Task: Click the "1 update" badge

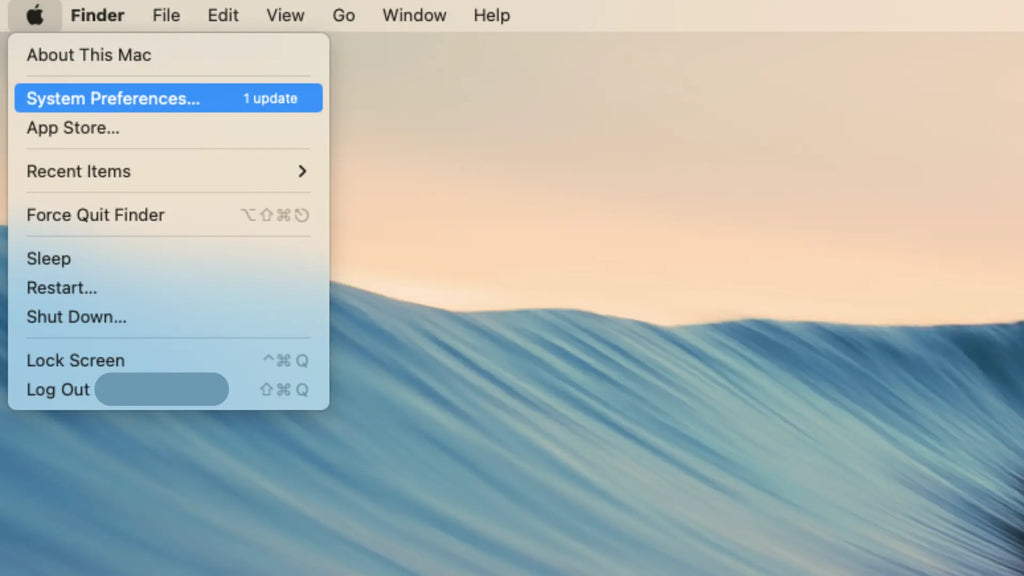Action: coord(270,98)
